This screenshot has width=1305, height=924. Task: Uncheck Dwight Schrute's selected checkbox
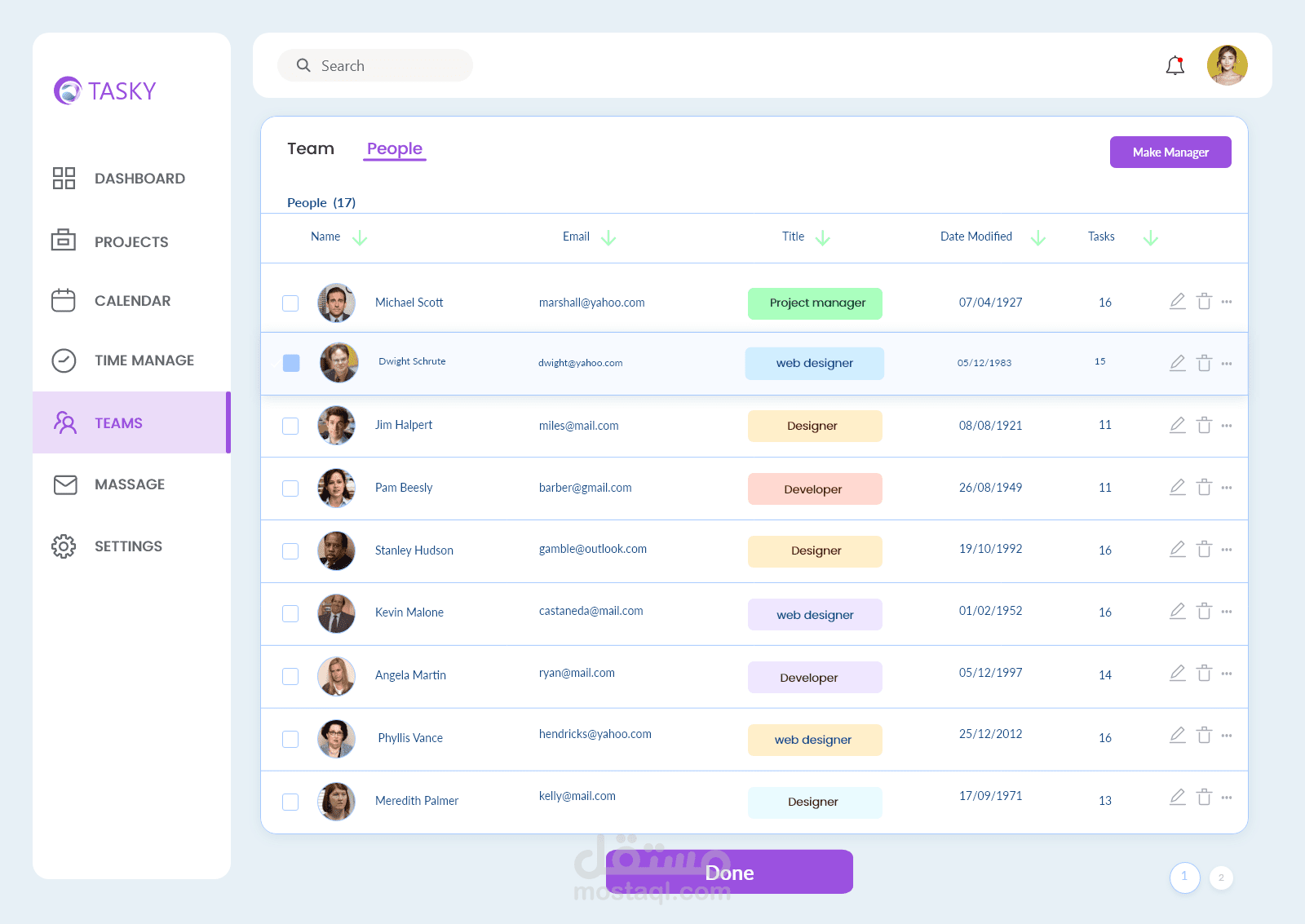291,363
